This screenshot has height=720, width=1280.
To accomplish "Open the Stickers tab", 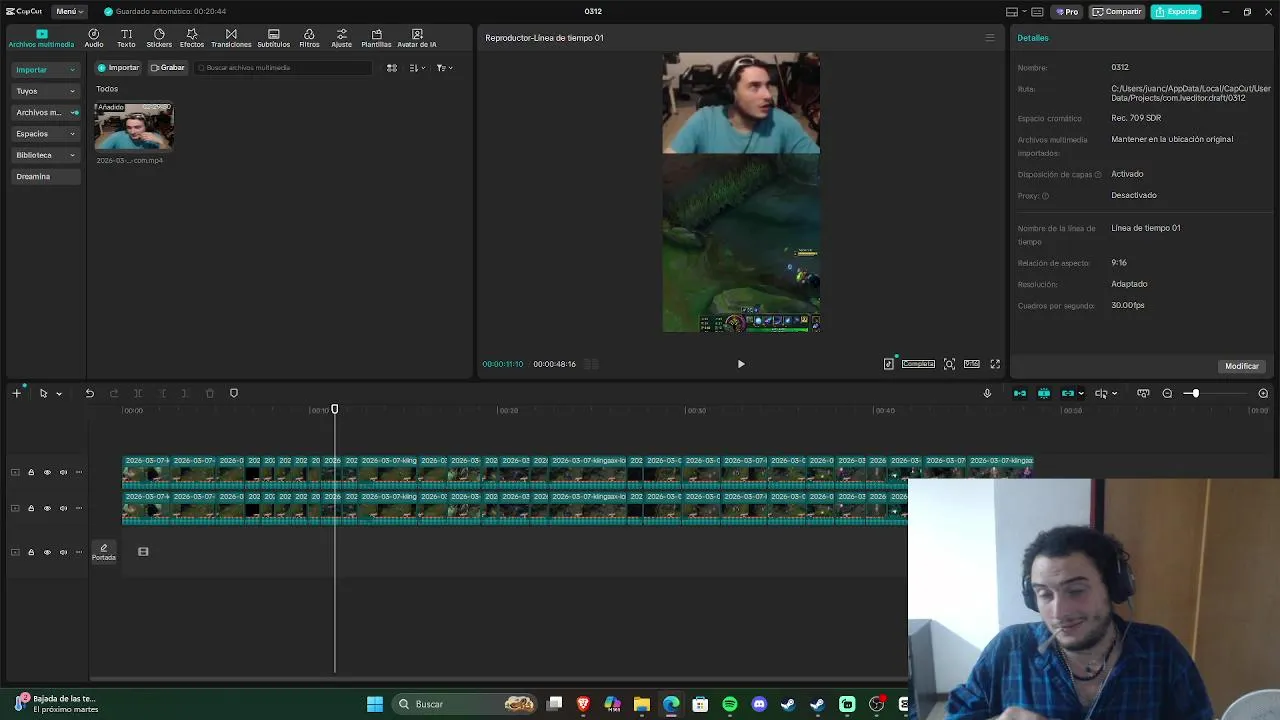I will point(159,38).
